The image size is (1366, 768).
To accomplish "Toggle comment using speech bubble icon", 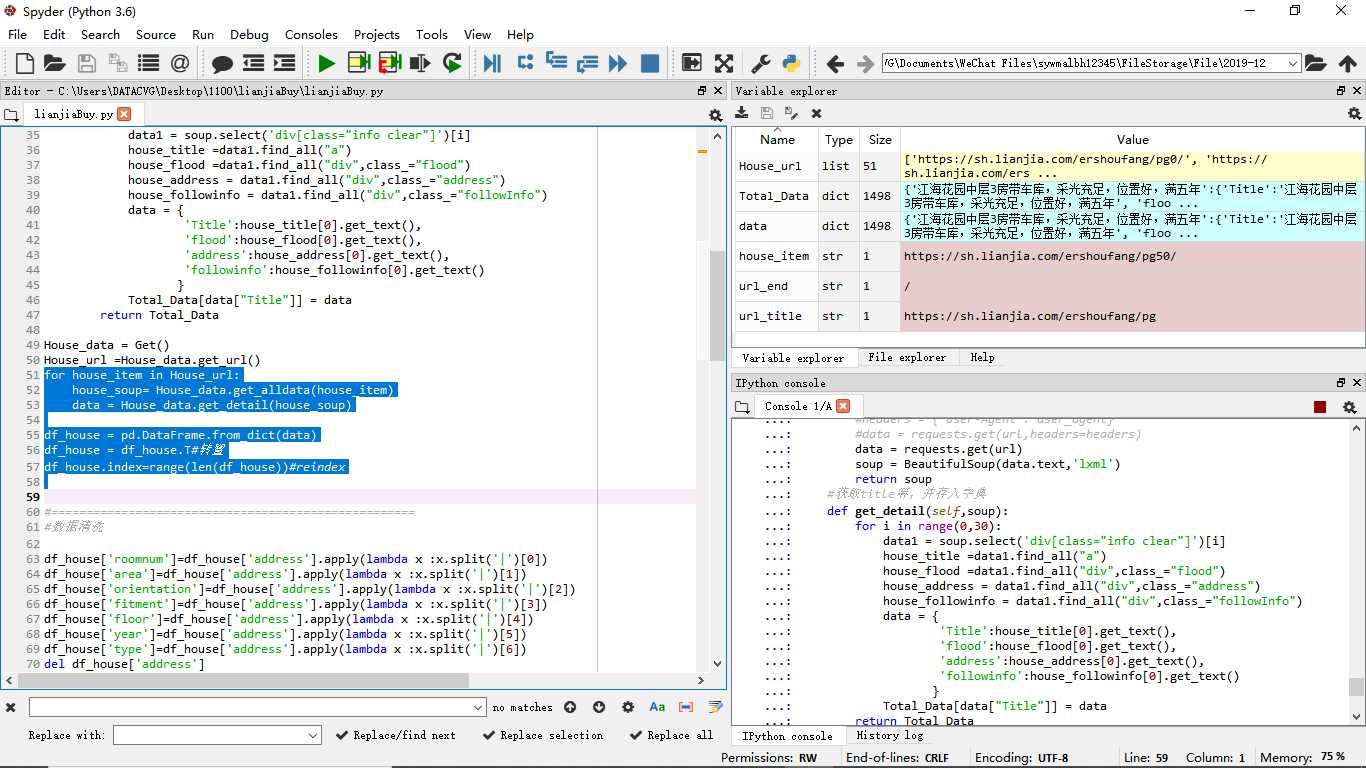I will tap(222, 64).
